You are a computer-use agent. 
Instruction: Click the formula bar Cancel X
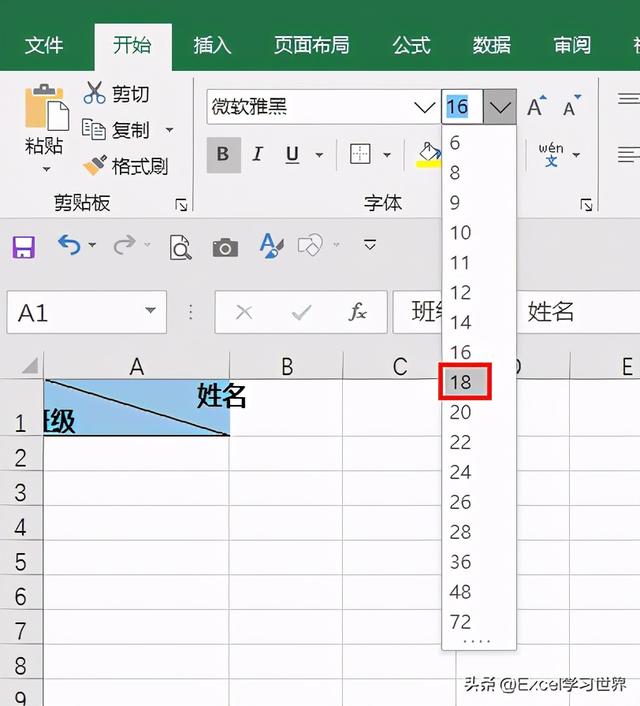pyautogui.click(x=244, y=312)
